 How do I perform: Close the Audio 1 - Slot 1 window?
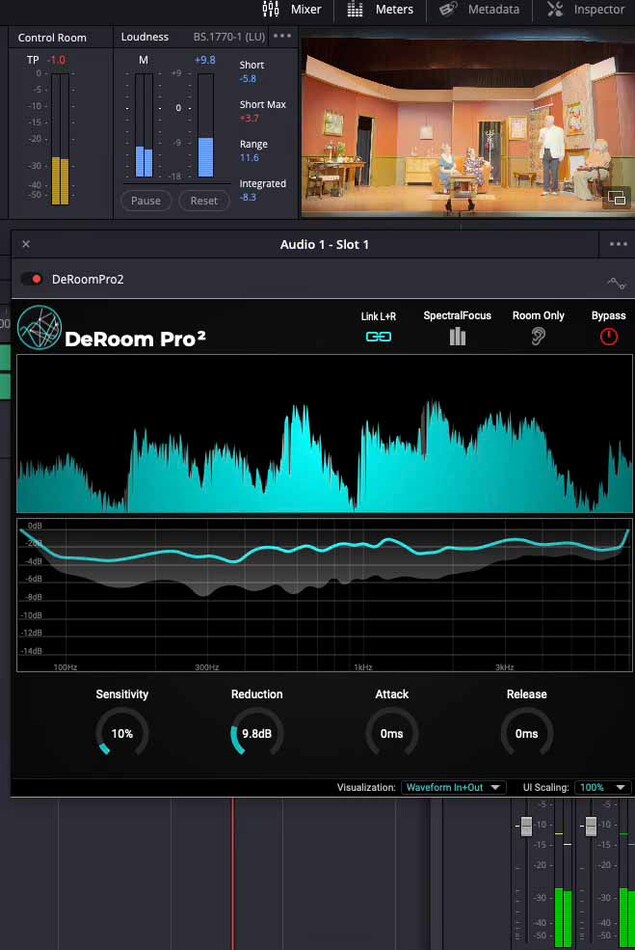[25, 244]
